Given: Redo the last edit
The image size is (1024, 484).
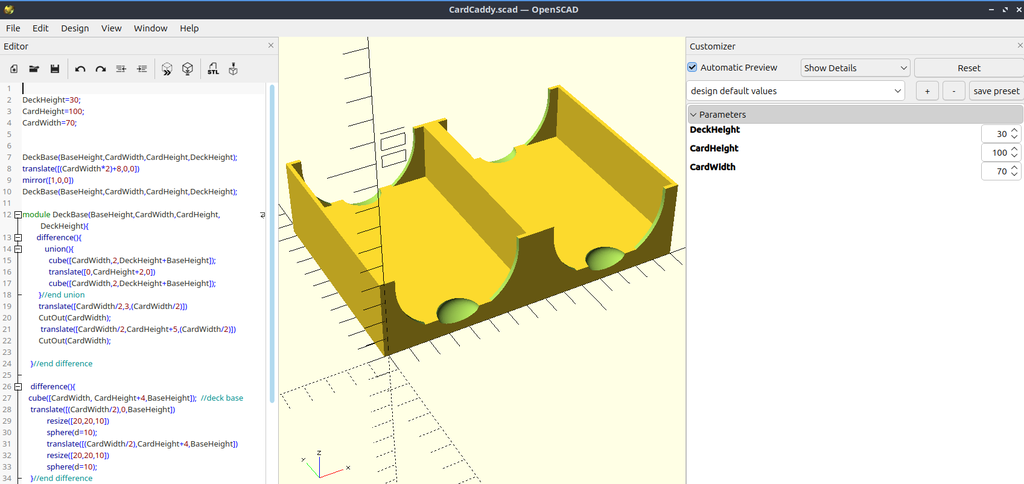Looking at the screenshot, I should pyautogui.click(x=101, y=69).
